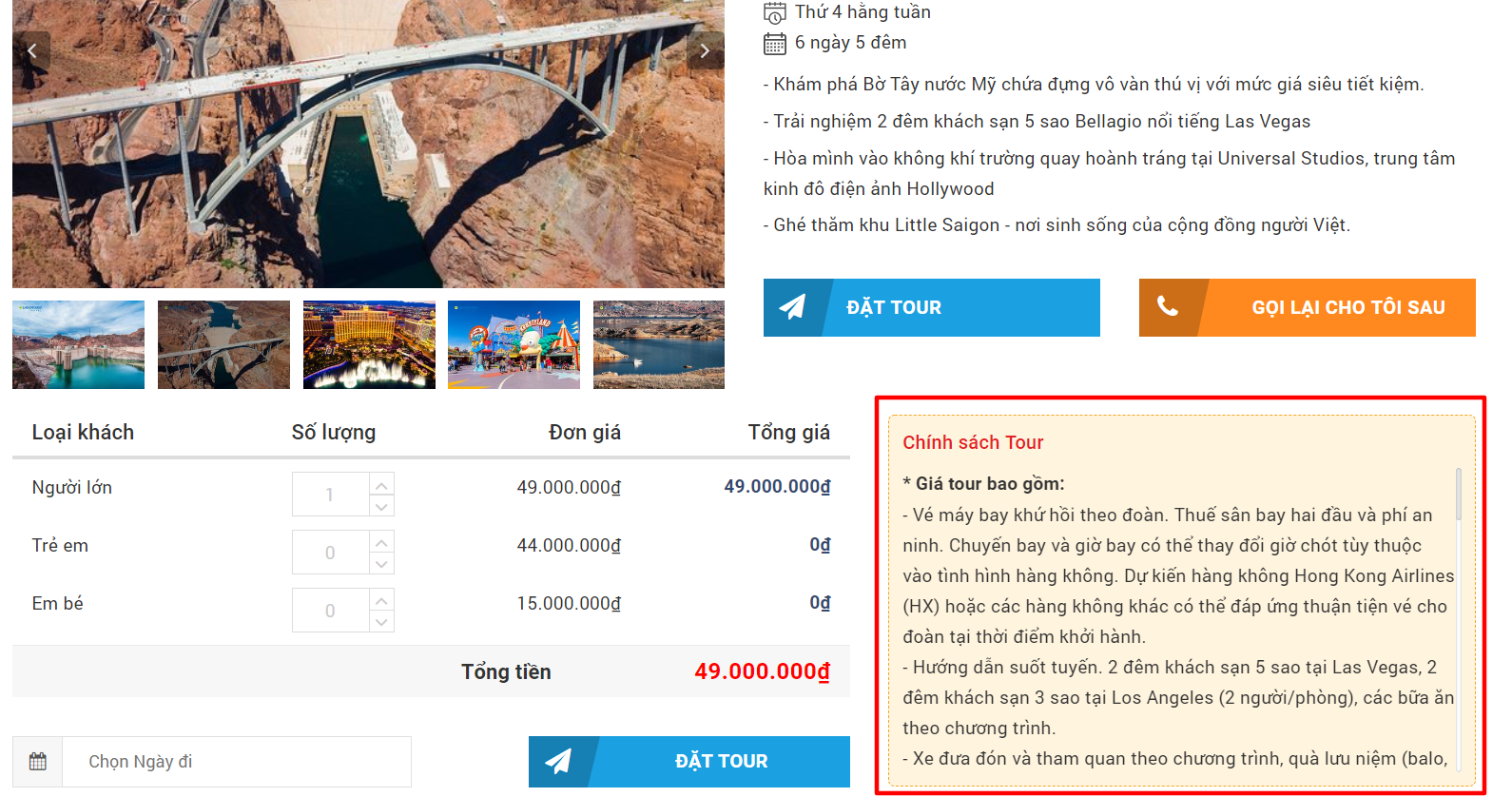
Task: Click the top ĐẶT TOUR button
Action: [932, 307]
